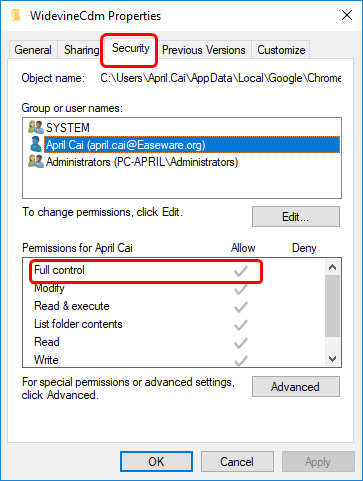This screenshot has width=363, height=481.
Task: Confirm the dialog with OK
Action: click(x=156, y=462)
